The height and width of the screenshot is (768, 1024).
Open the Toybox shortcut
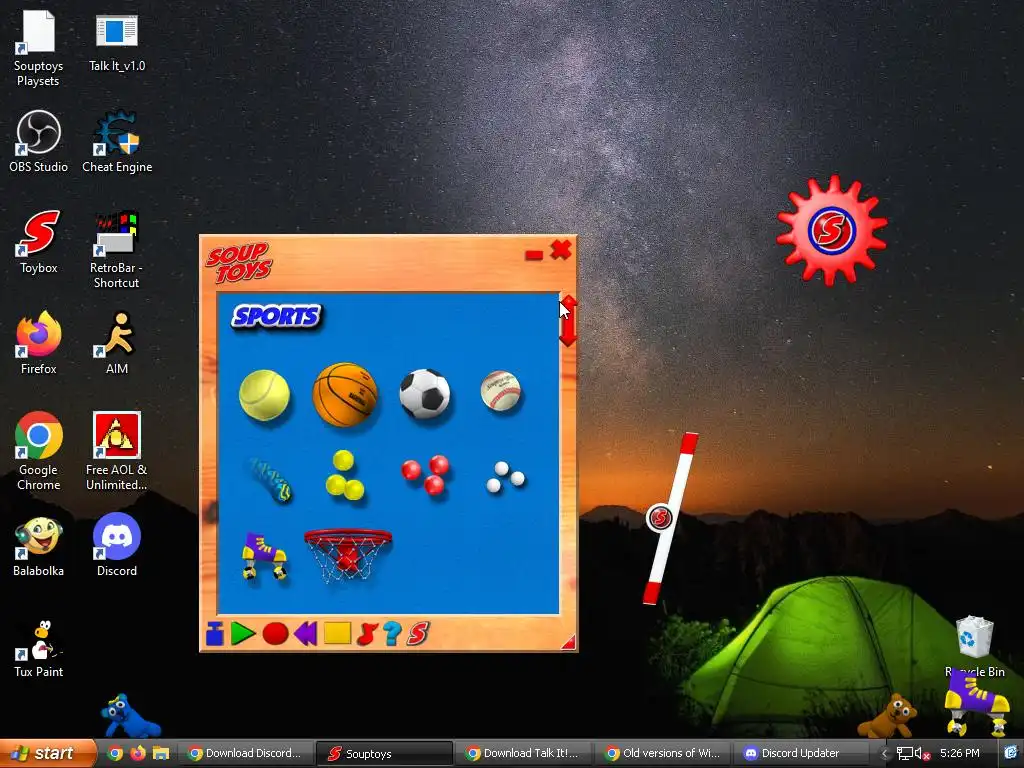point(39,242)
